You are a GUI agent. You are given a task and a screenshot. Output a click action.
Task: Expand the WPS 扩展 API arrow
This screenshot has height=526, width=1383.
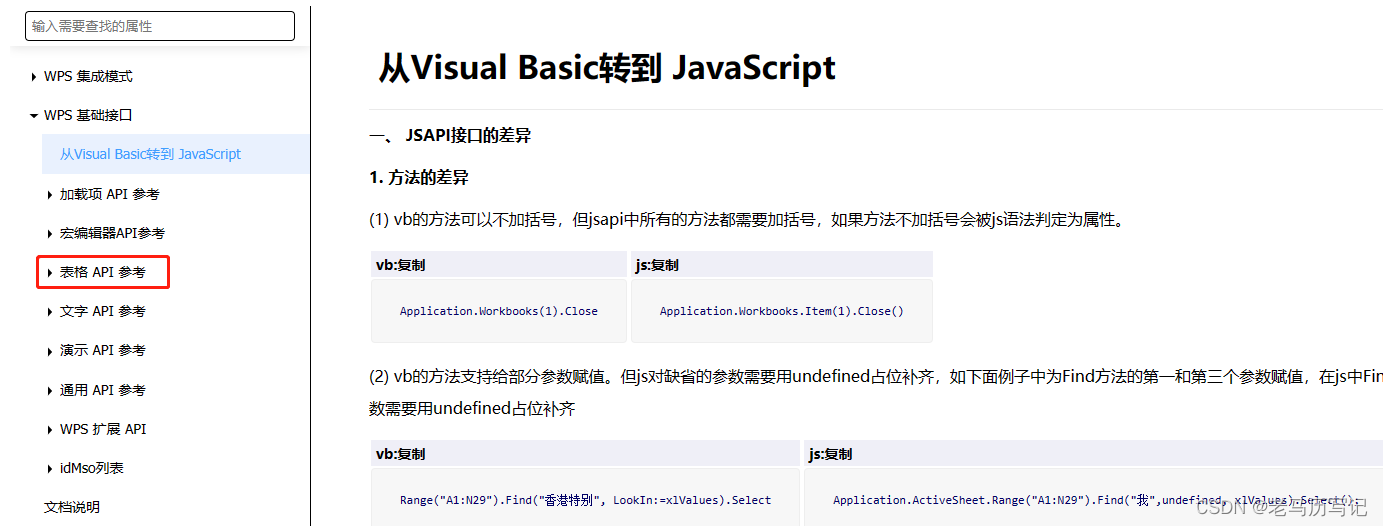coord(50,430)
